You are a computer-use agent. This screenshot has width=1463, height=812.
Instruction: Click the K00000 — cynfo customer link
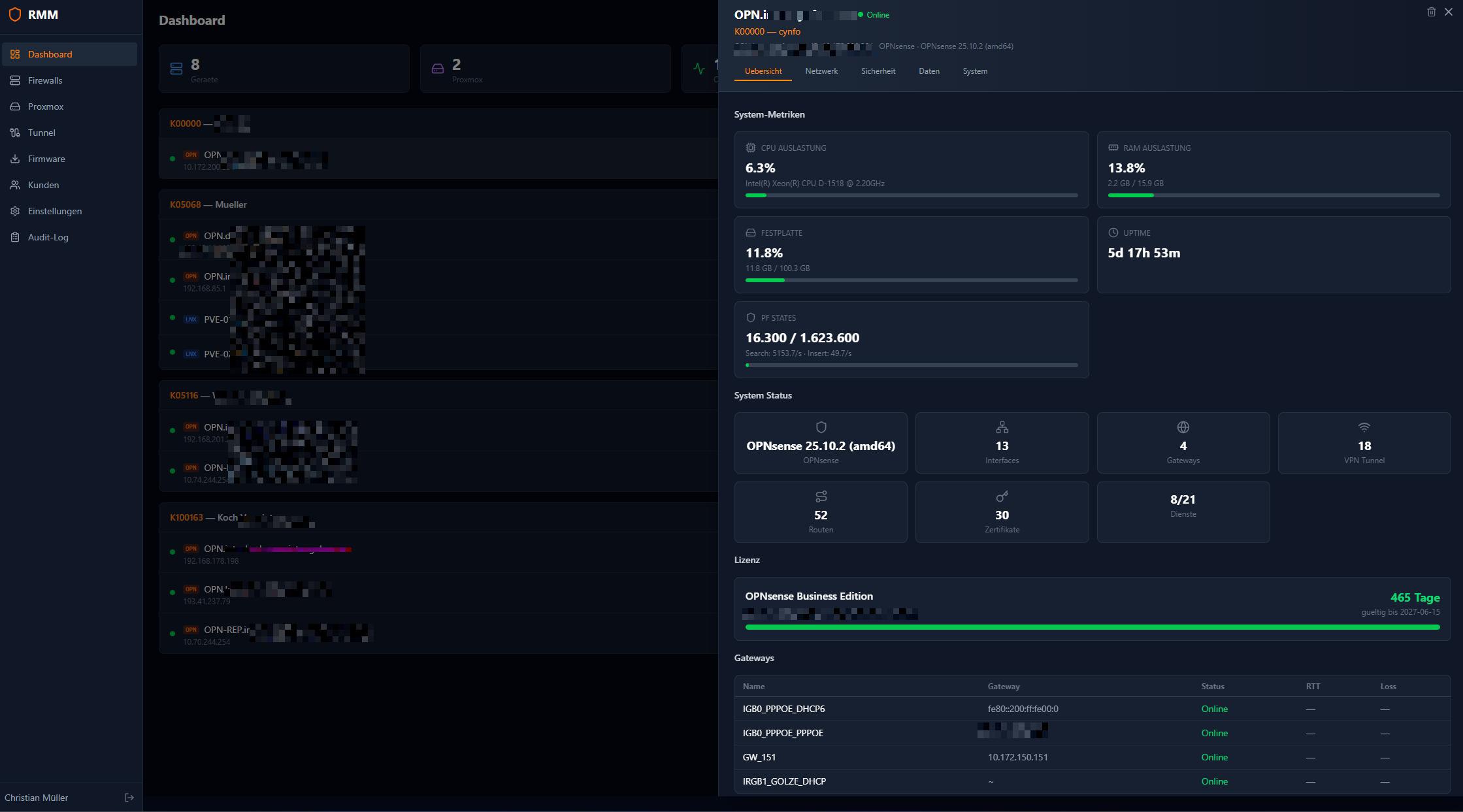767,31
